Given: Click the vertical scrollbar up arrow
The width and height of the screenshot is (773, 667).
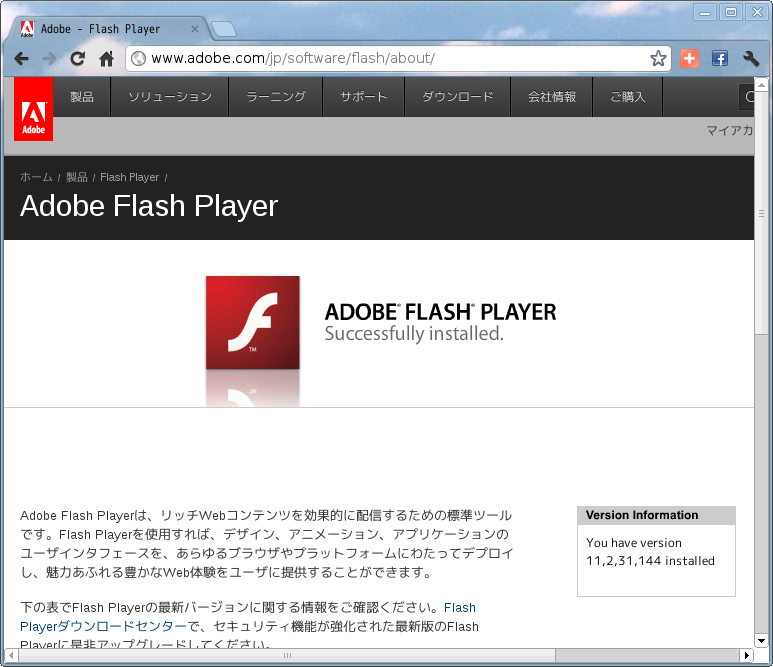Looking at the screenshot, I should 762,85.
